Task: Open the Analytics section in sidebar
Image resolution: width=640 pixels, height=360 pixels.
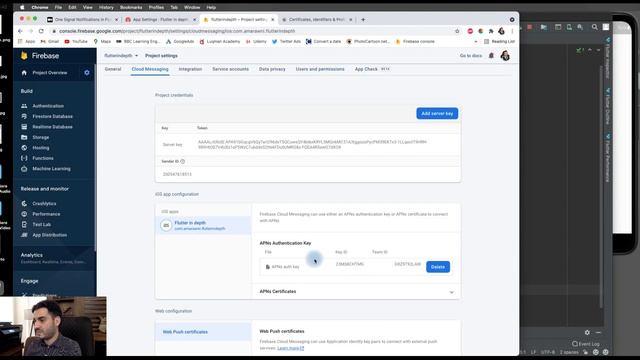Action: coord(32,255)
